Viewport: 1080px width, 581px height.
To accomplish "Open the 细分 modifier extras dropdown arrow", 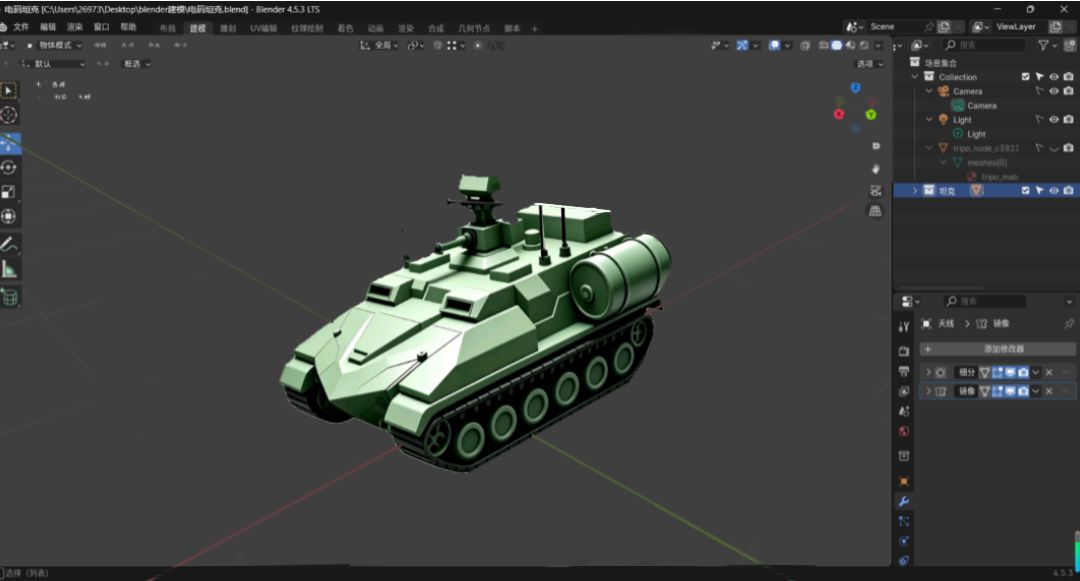I will (1036, 372).
